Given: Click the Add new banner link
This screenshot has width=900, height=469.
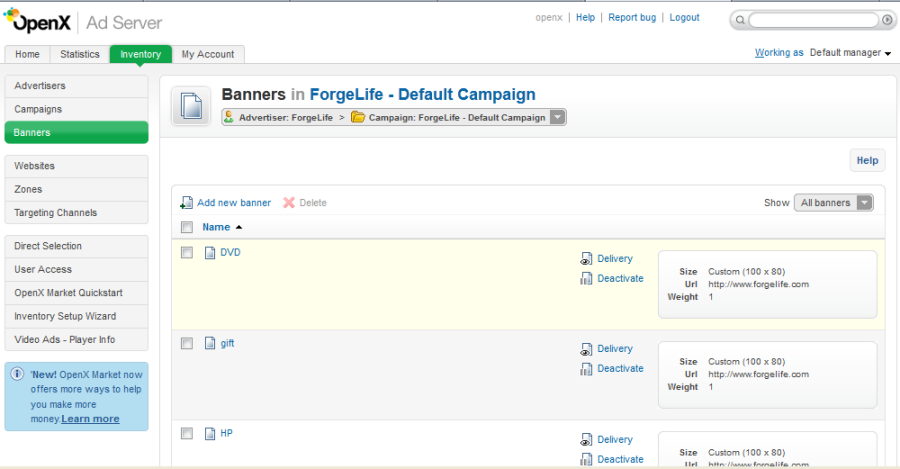Looking at the screenshot, I should pos(234,203).
